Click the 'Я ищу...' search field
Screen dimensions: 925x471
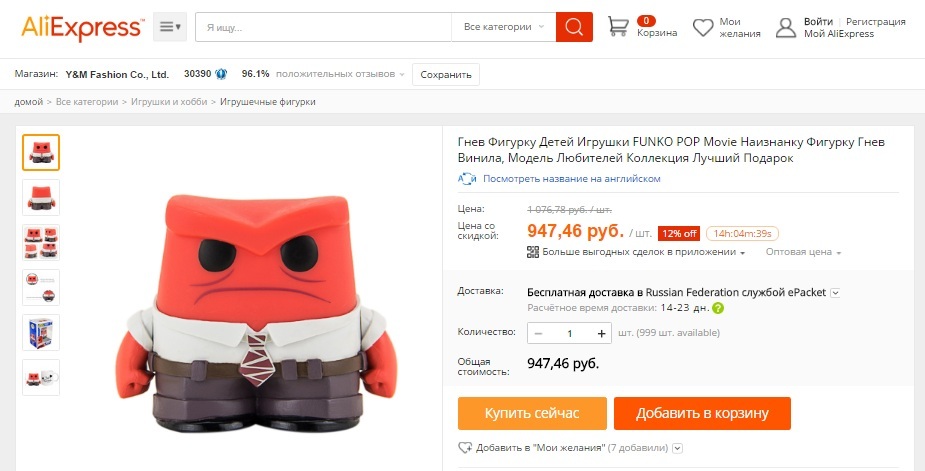coord(322,27)
